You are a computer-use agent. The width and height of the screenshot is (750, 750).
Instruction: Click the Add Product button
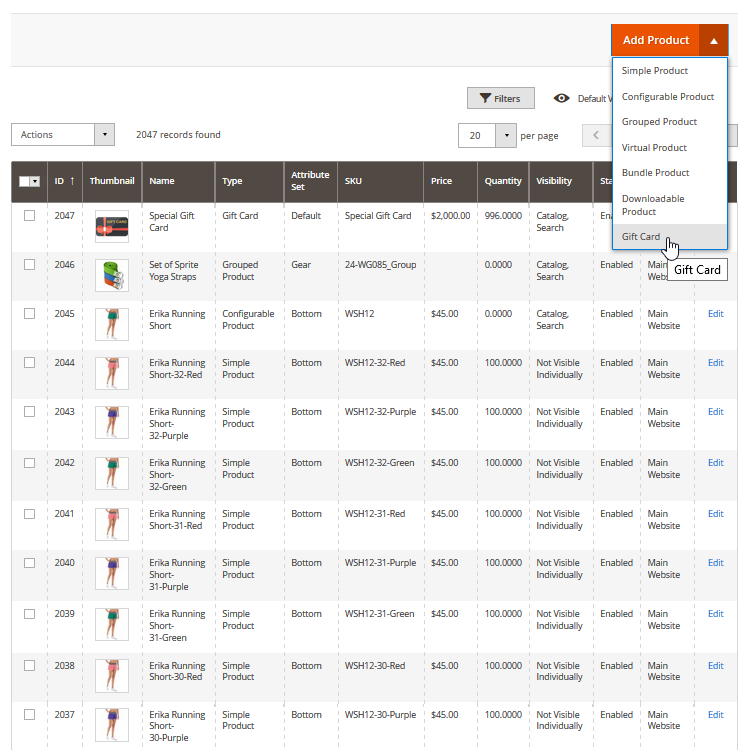pyautogui.click(x=655, y=41)
